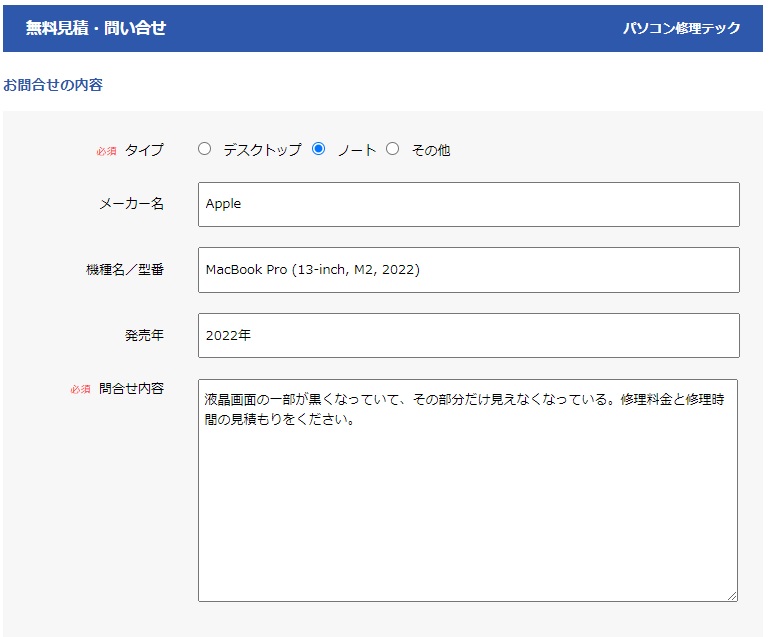Image resolution: width=770 pixels, height=637 pixels.
Task: Click the パソコン修理テック site name
Action: (x=682, y=28)
